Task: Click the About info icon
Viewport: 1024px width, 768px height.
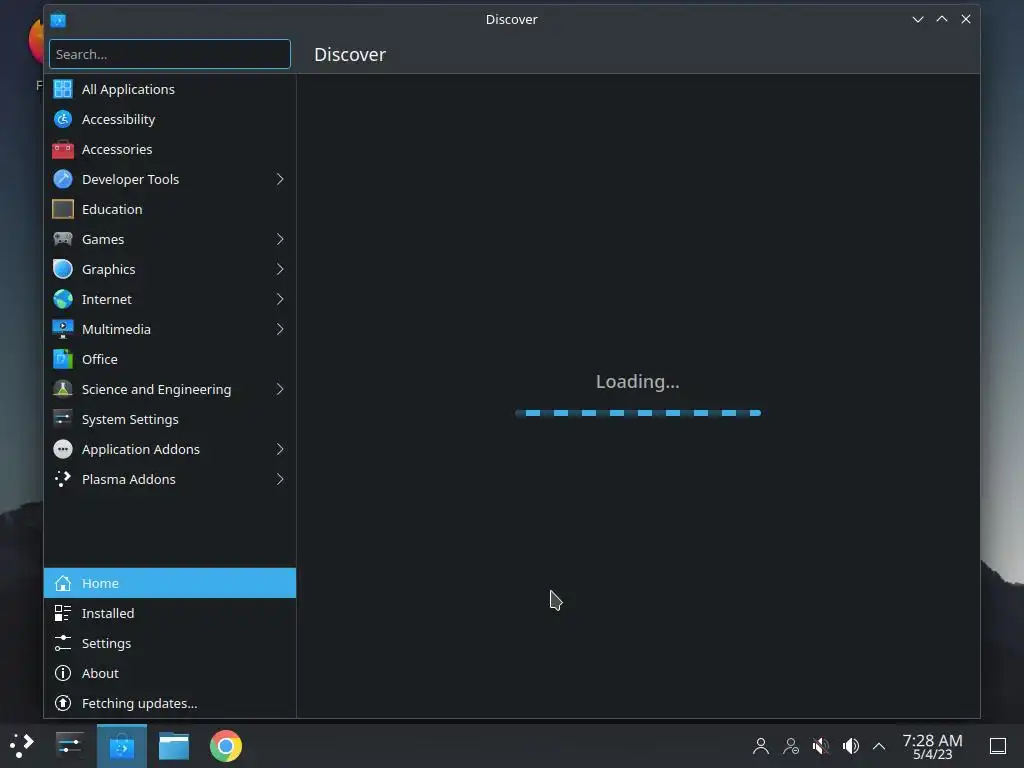Action: tap(63, 673)
